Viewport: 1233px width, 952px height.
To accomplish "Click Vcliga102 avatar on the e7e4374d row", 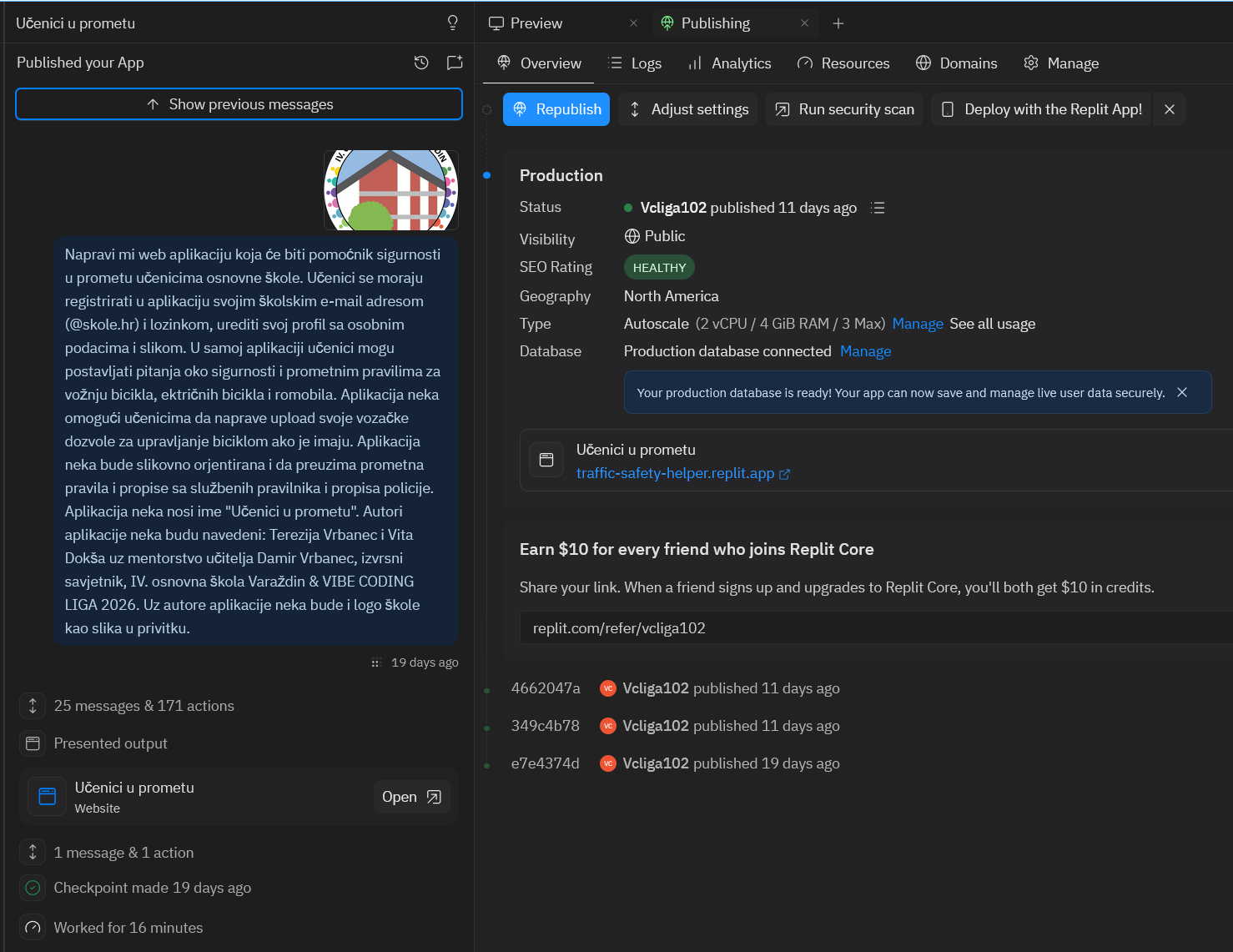I will pyautogui.click(x=608, y=763).
